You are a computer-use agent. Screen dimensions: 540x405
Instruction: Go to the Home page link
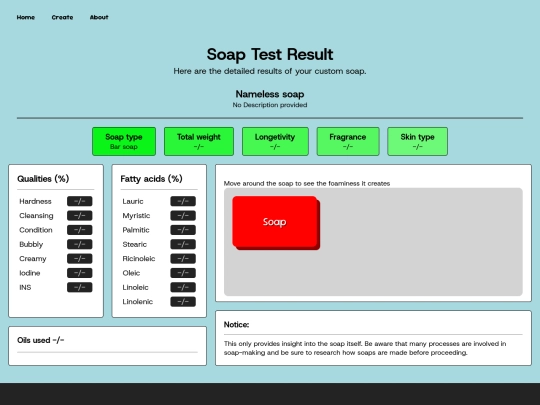click(x=26, y=17)
